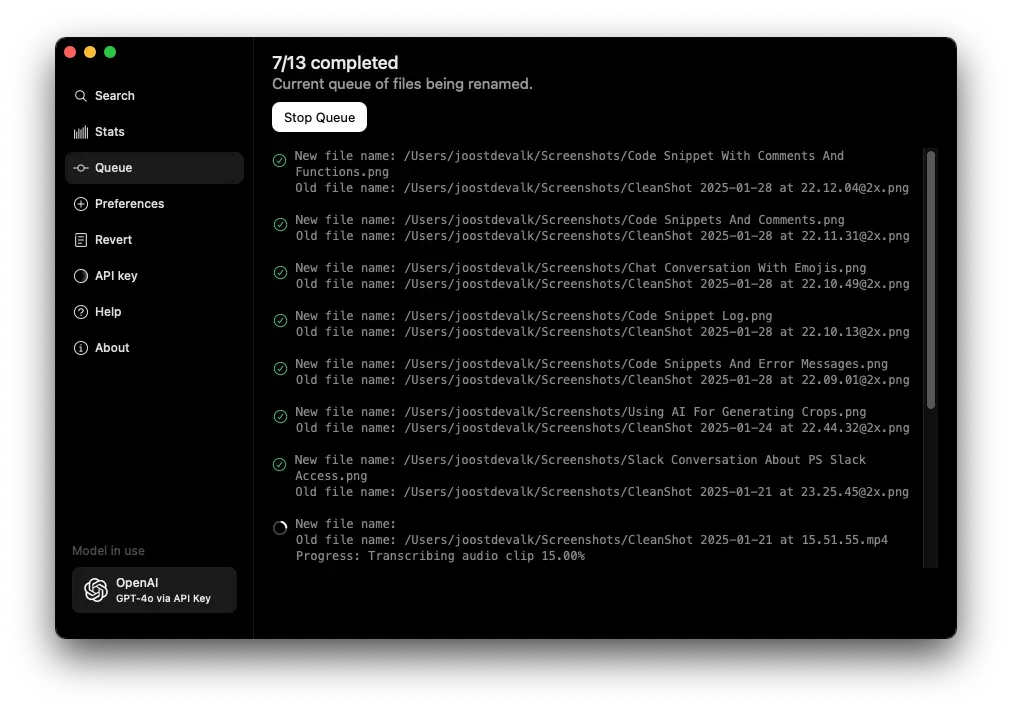The width and height of the screenshot is (1012, 712).
Task: Select the Stats sidebar item
Action: coord(109,132)
